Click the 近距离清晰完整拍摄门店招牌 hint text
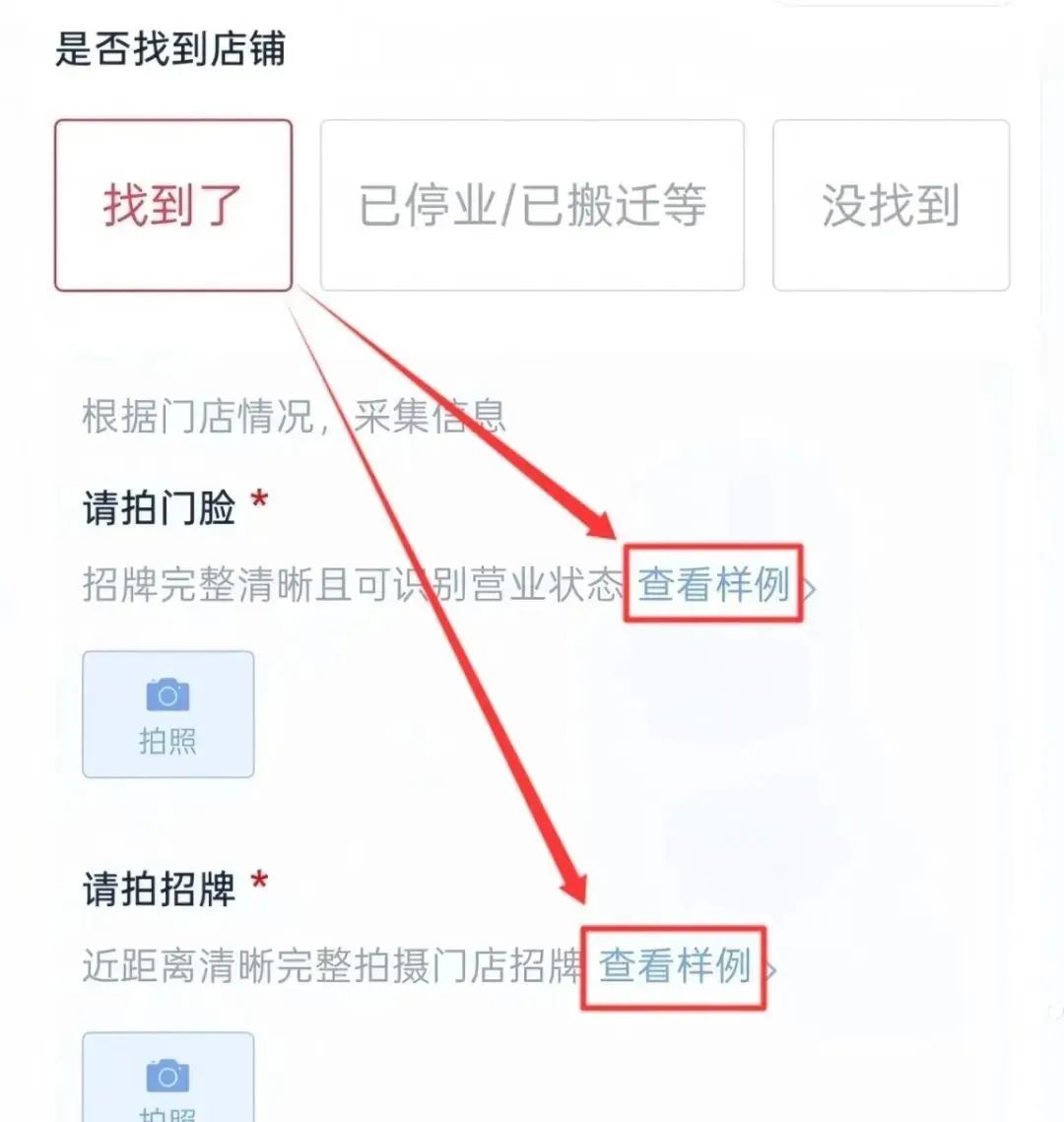 [334, 965]
